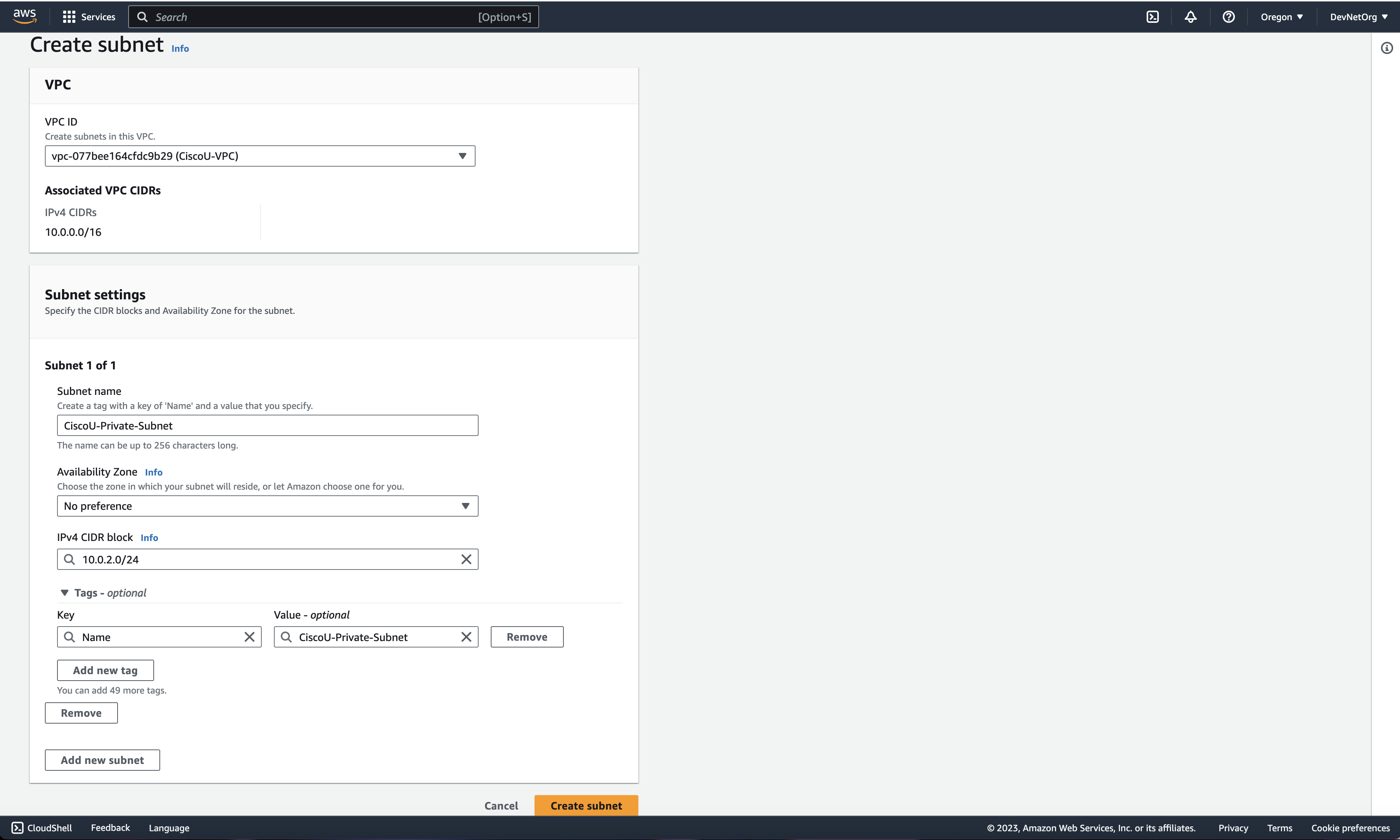Expand the Tags optional section
This screenshot has height=840, width=1400.
[64, 592]
